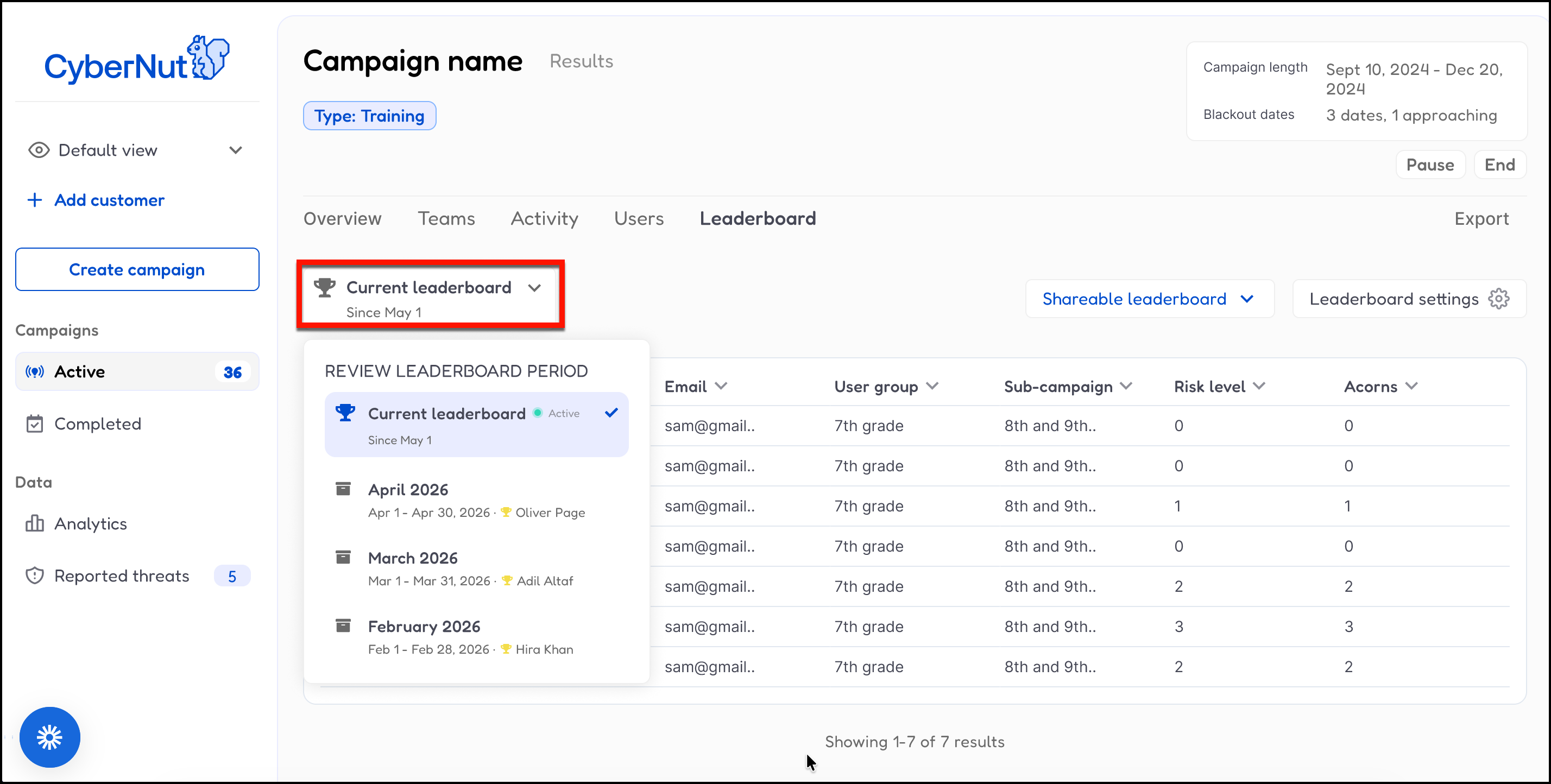Image resolution: width=1551 pixels, height=784 pixels.
Task: Sort by the Sub-campaign column chevron
Action: (1126, 386)
